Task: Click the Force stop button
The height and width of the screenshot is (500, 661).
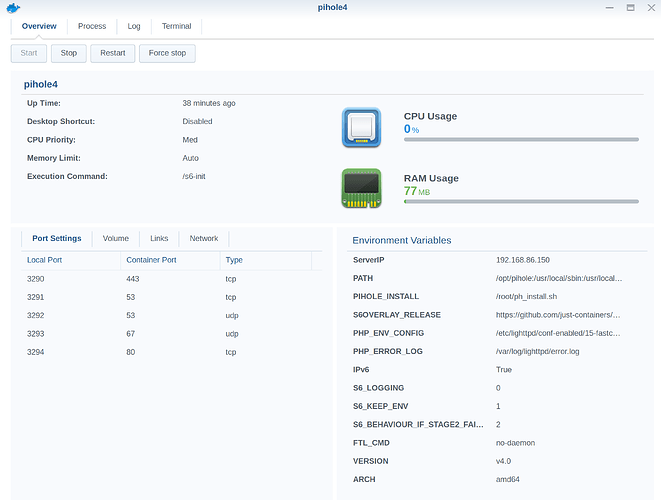Action: click(x=167, y=53)
